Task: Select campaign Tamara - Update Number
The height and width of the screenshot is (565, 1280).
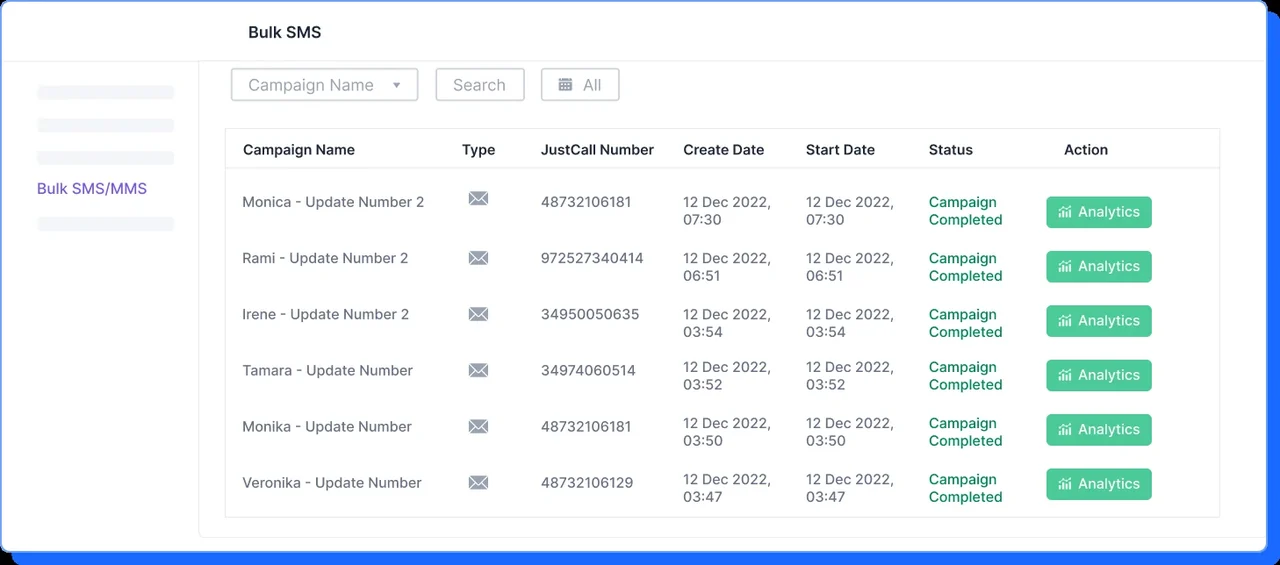Action: coord(327,370)
